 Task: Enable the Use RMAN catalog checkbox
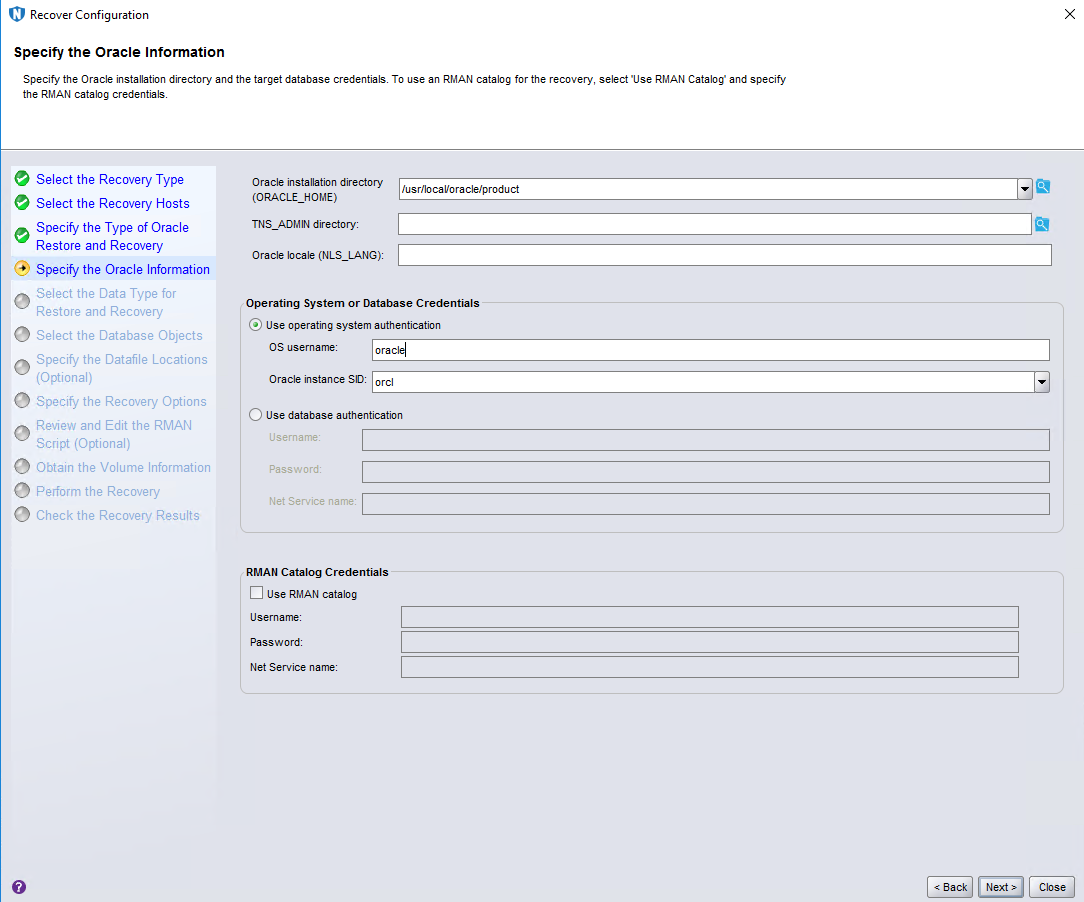257,593
